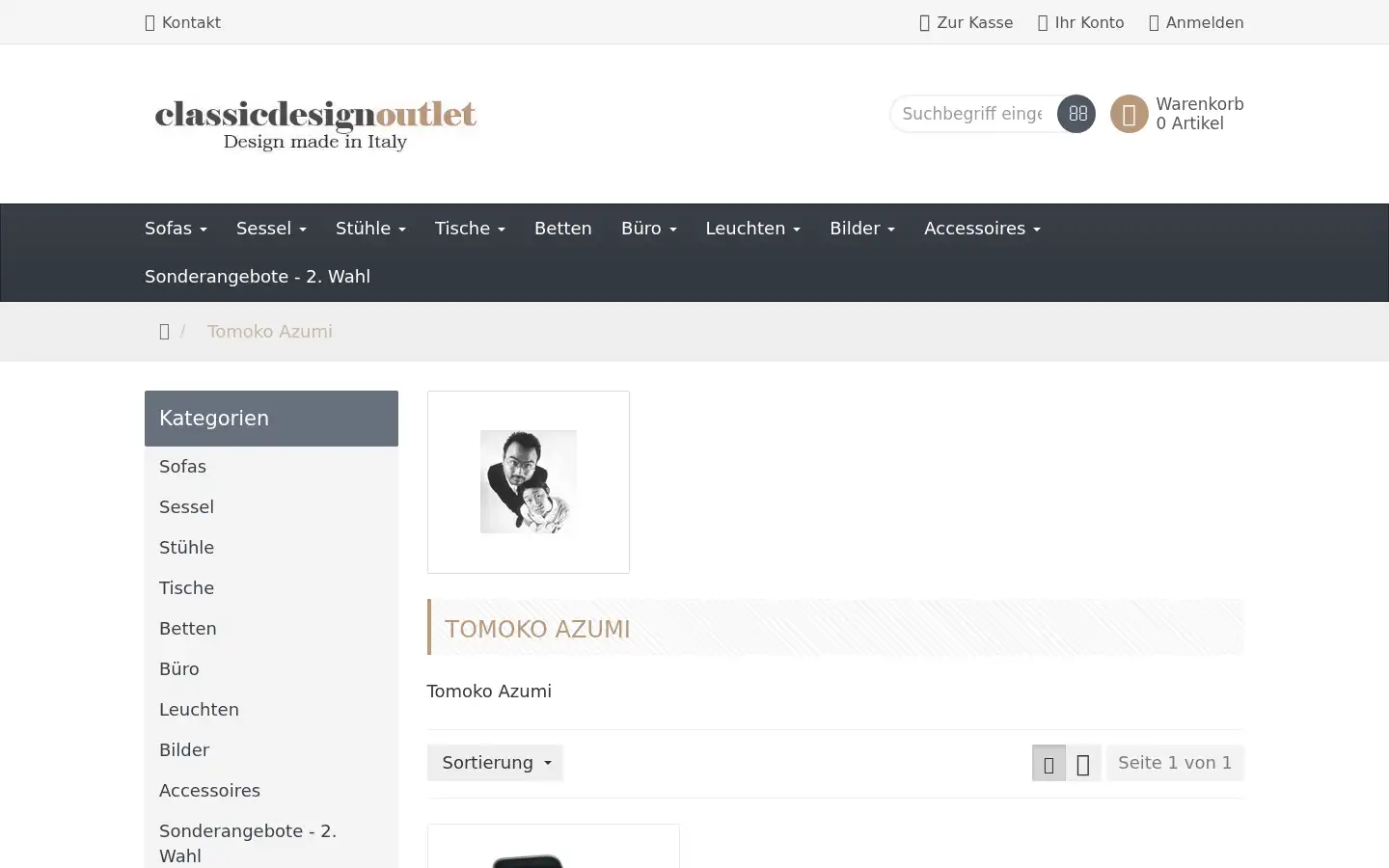Expand the Leuchten navigation dropdown

[x=753, y=229]
